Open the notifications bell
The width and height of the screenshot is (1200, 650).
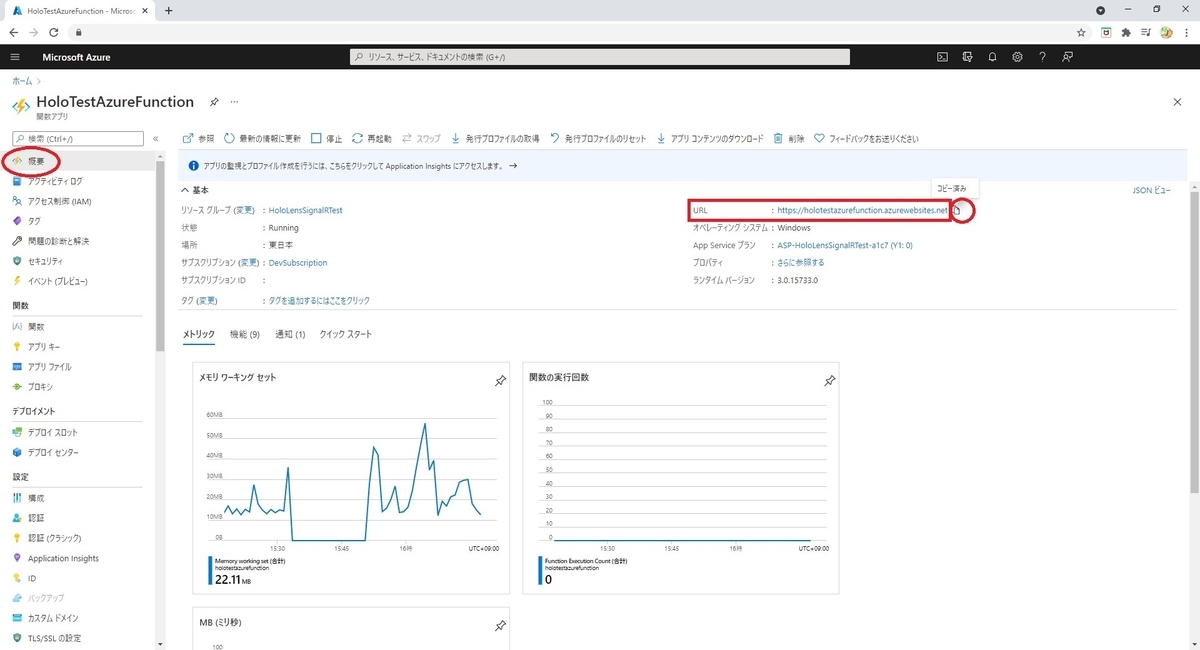992,57
